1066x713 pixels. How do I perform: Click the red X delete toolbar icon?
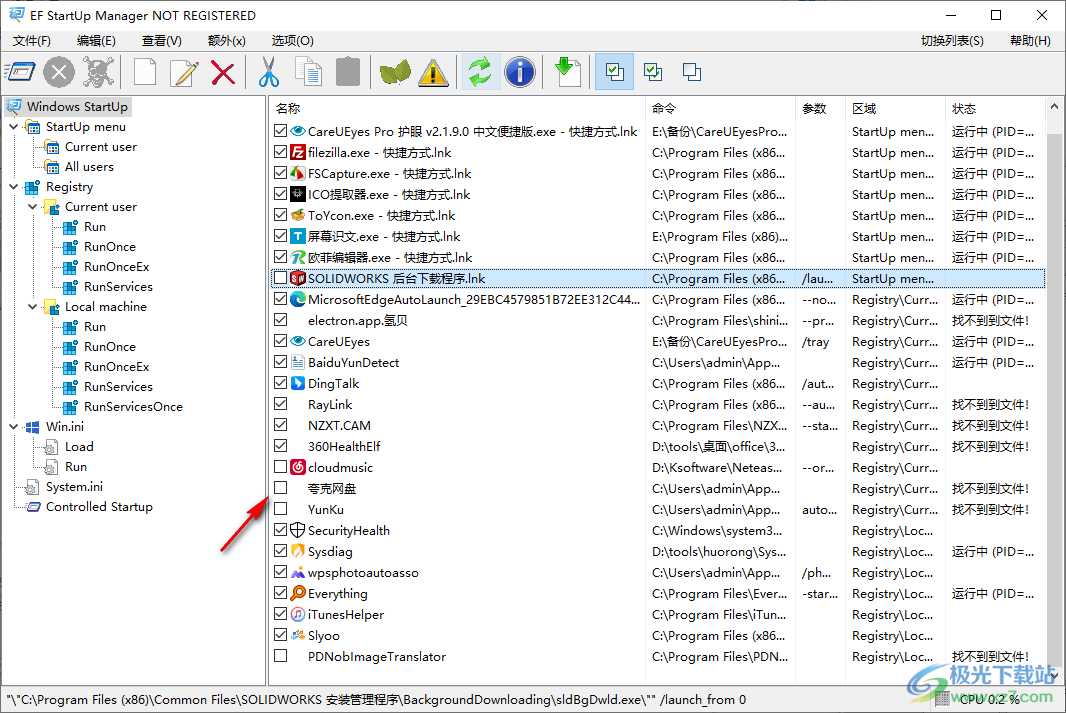click(223, 72)
